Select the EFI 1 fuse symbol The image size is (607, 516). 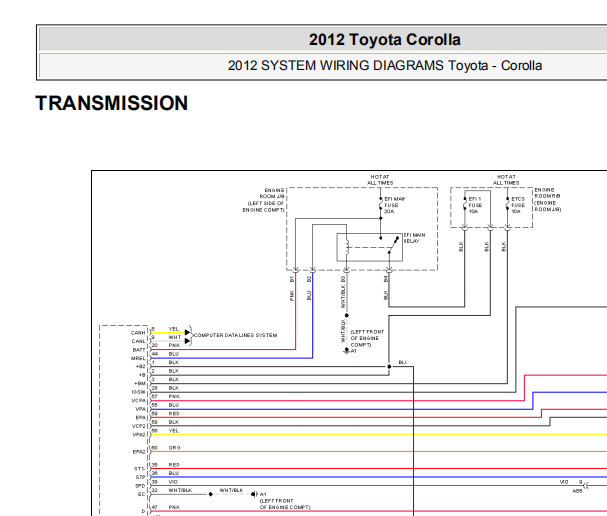[x=465, y=204]
